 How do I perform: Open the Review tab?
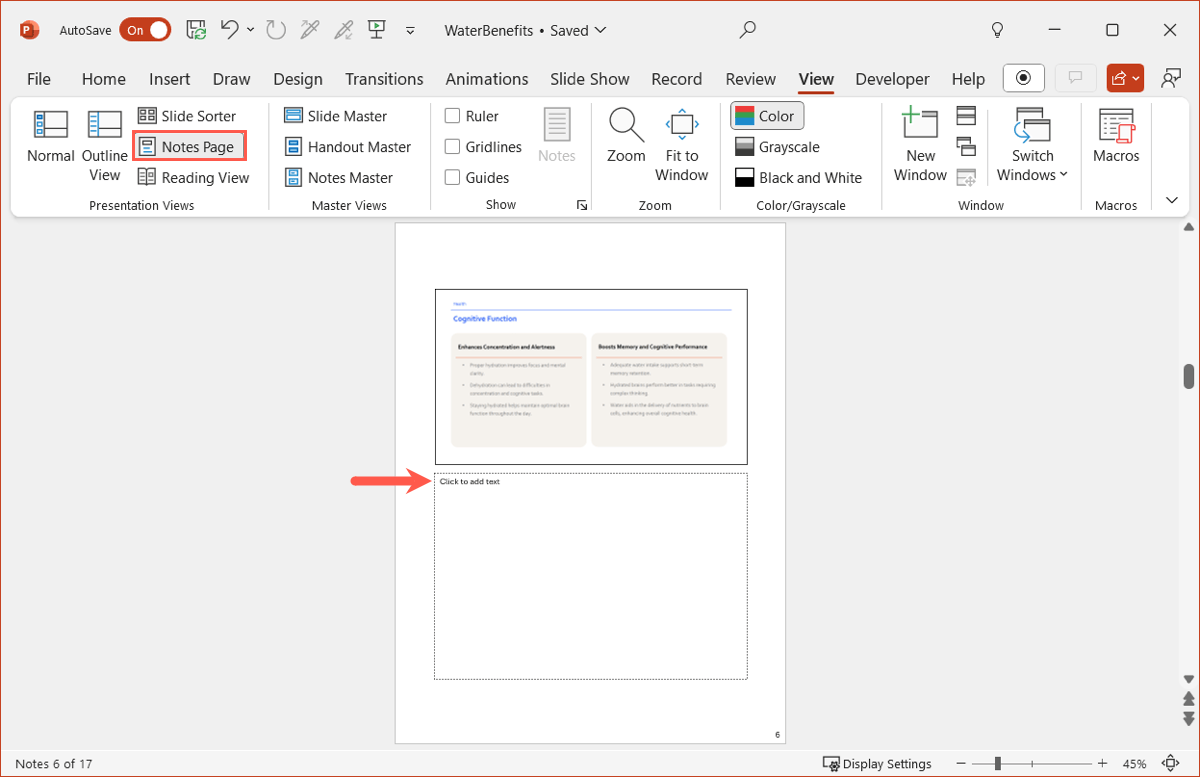[751, 79]
